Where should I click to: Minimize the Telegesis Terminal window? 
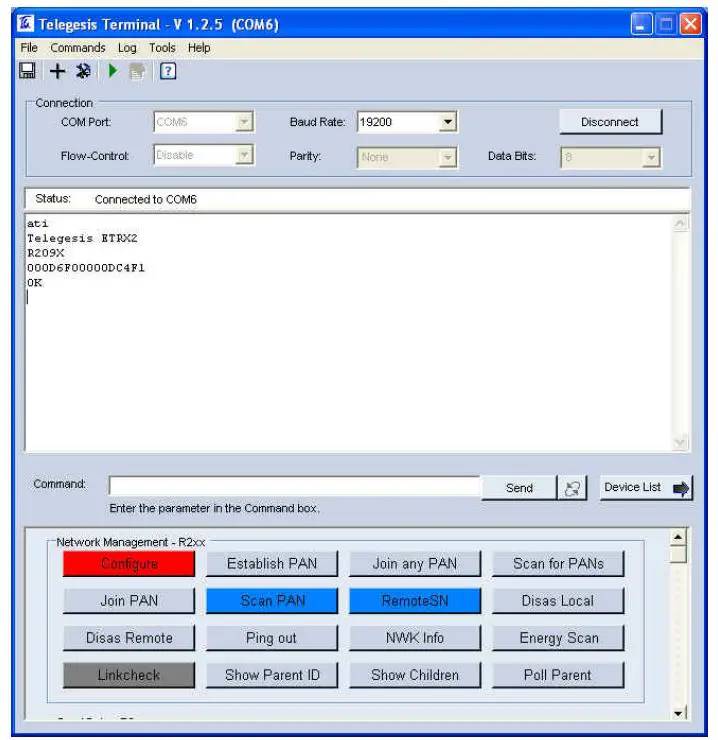pos(641,24)
